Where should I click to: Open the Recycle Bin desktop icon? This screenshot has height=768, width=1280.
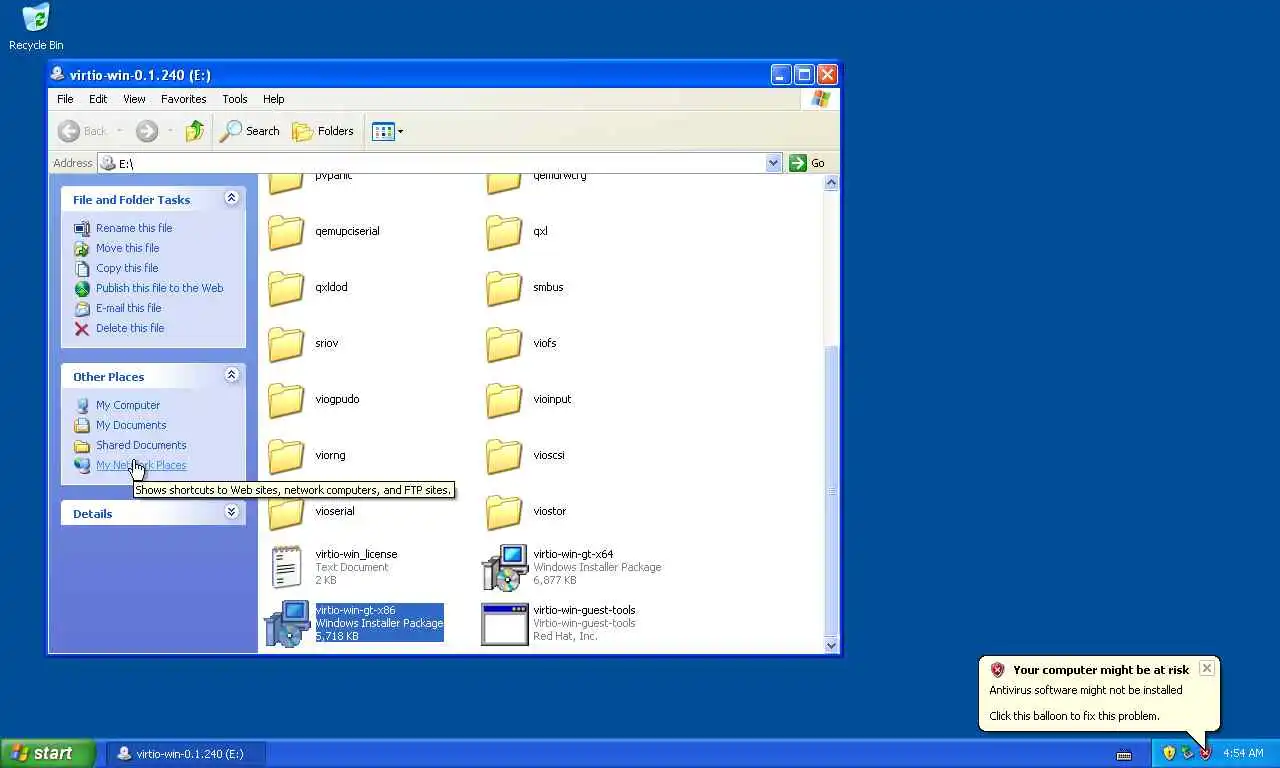click(x=35, y=27)
